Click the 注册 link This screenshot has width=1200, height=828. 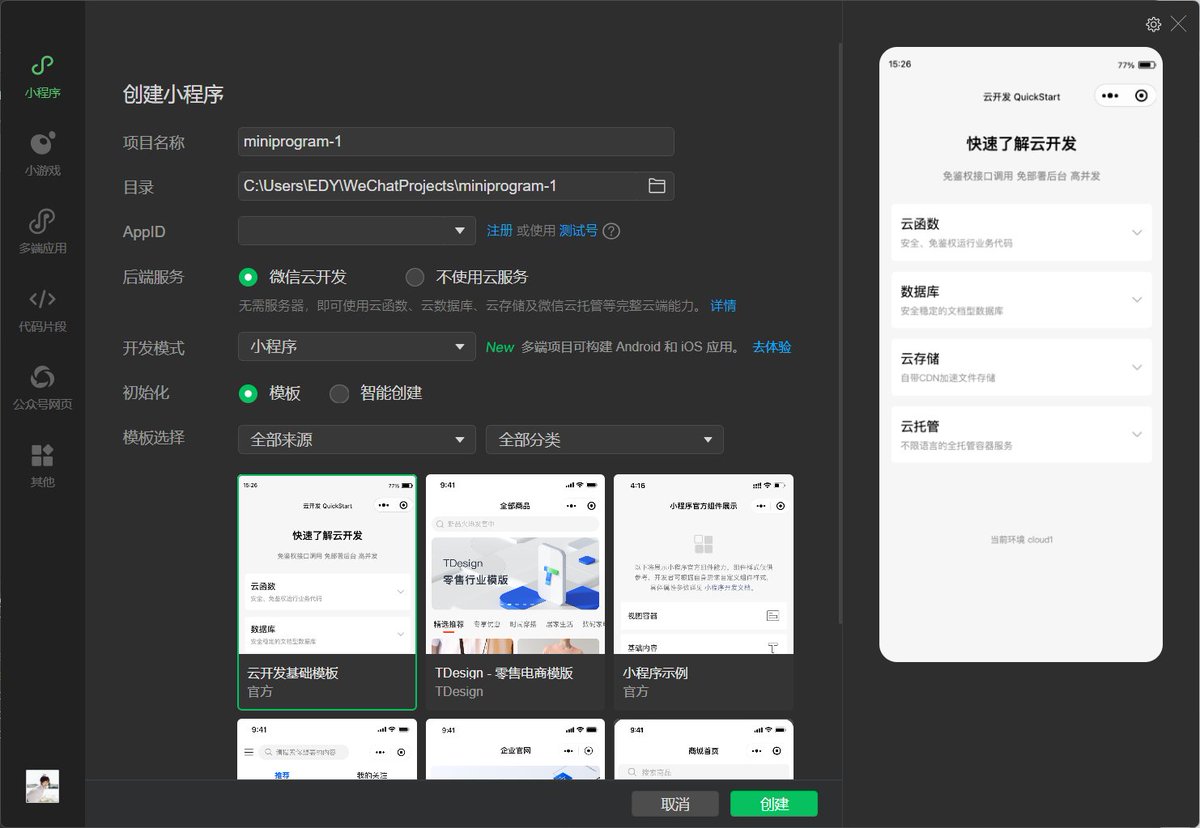click(500, 231)
